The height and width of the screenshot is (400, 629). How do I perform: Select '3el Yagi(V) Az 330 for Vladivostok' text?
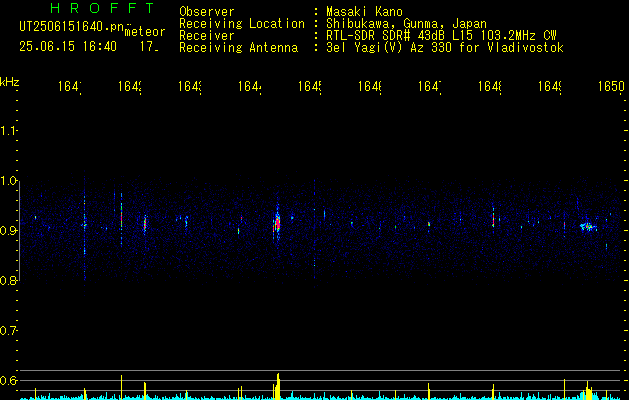[445, 48]
